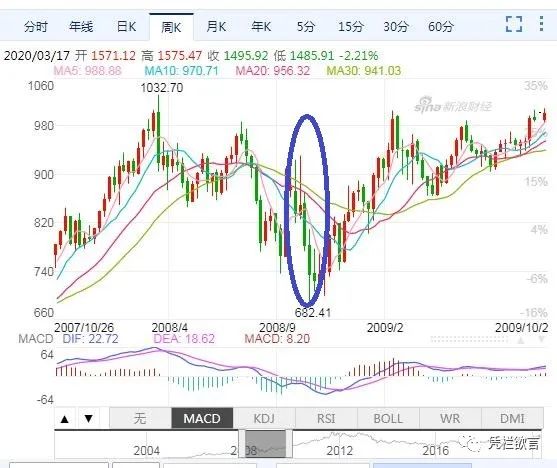
Task: Click the 2016 label on overview timeline
Action: 436,451
